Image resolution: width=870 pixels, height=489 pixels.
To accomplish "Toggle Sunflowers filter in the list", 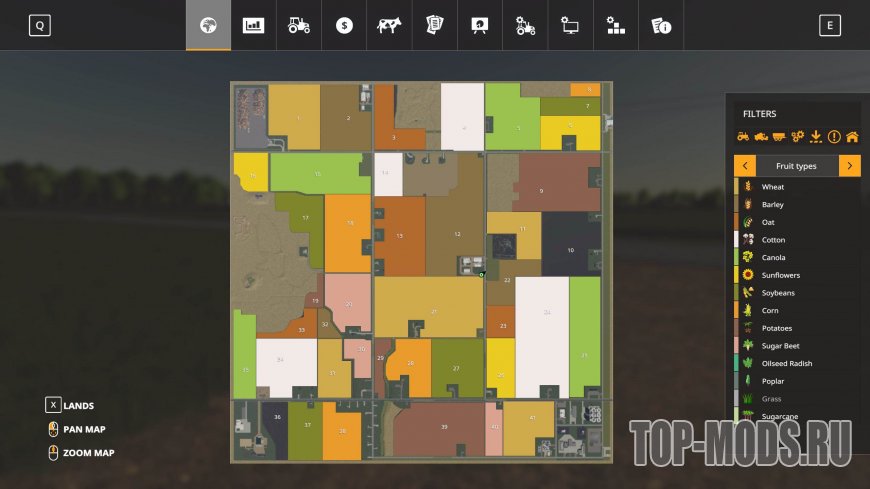I will pyautogui.click(x=779, y=275).
